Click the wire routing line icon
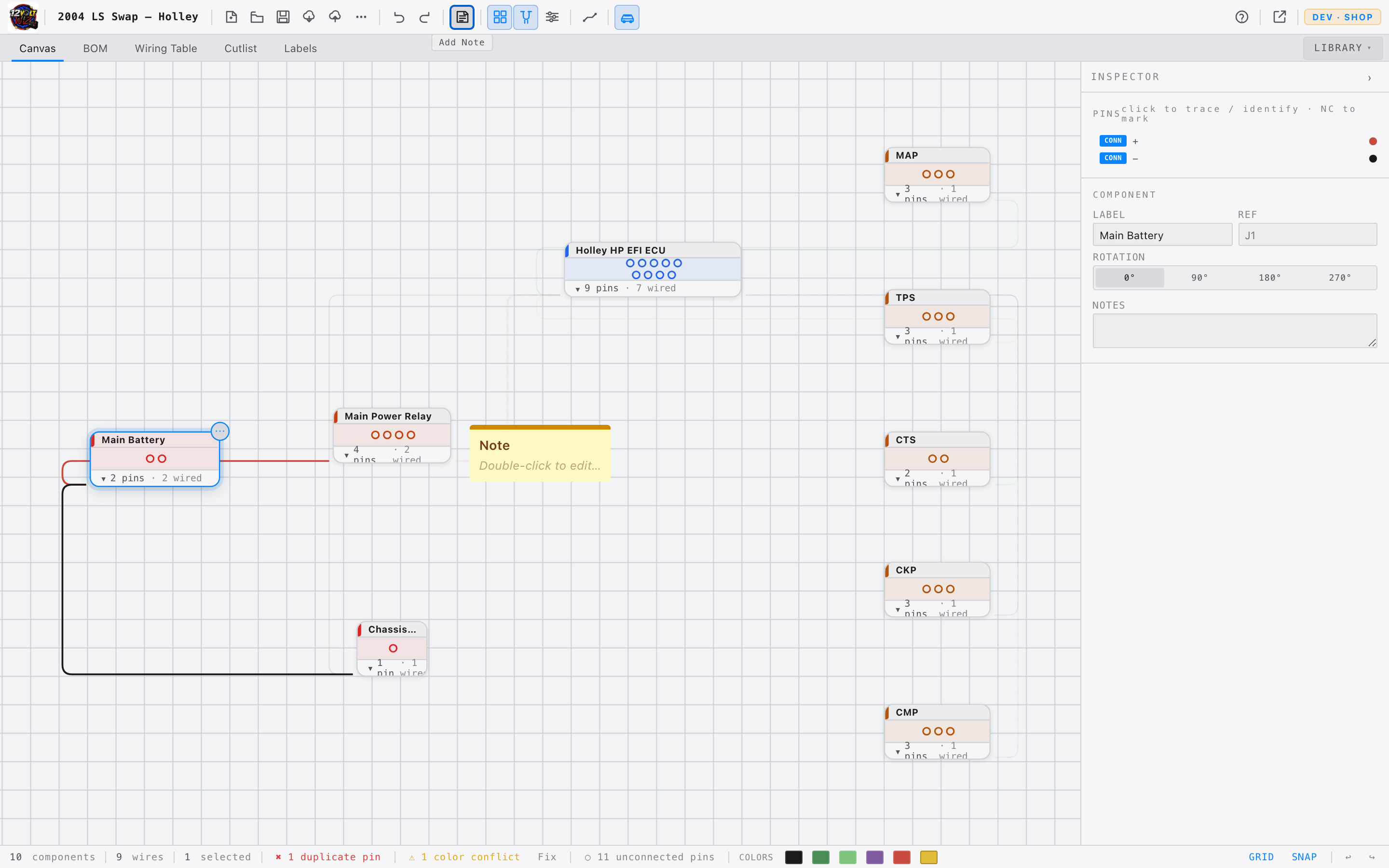Image resolution: width=1389 pixels, height=868 pixels. 589,17
